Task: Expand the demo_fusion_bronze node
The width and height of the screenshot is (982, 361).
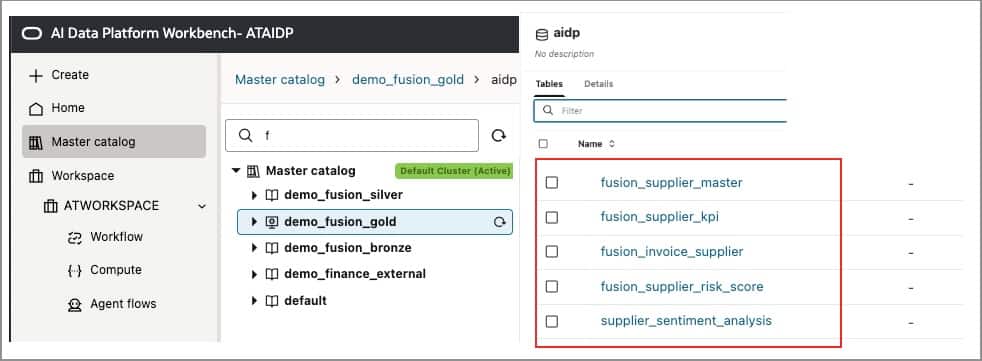Action: pos(254,248)
